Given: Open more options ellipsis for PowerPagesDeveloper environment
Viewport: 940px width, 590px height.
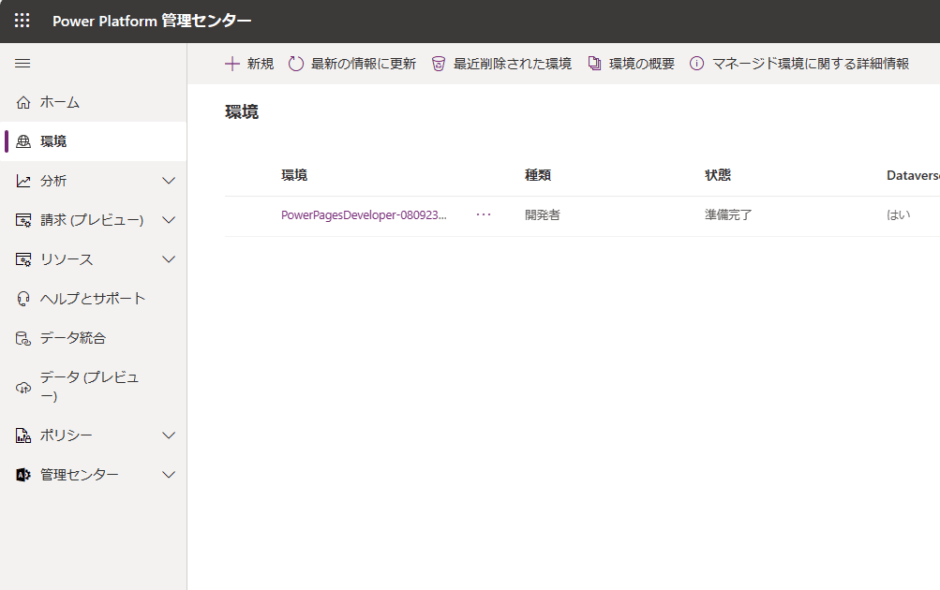Looking at the screenshot, I should pos(484,215).
